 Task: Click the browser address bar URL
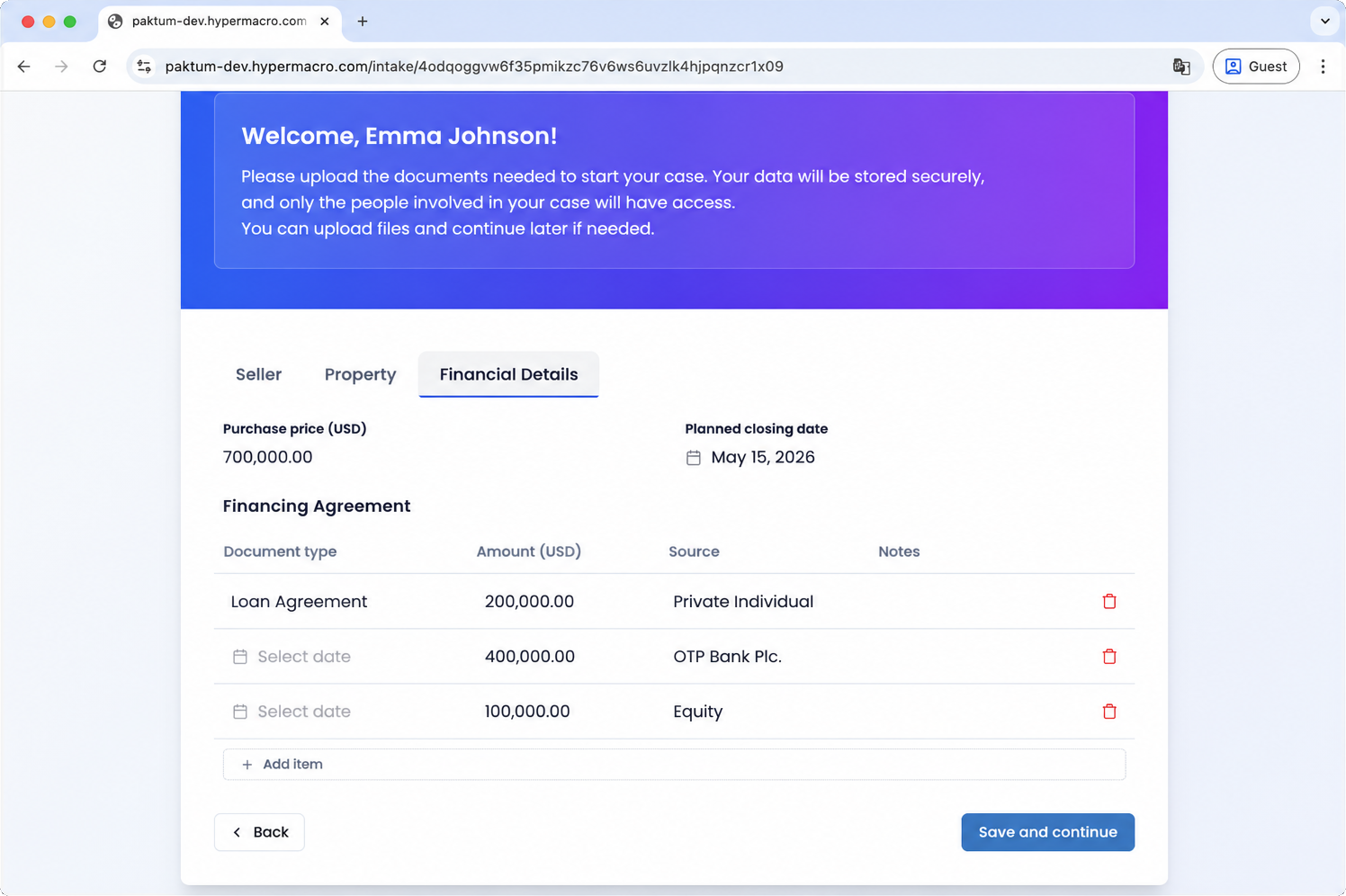(474, 67)
